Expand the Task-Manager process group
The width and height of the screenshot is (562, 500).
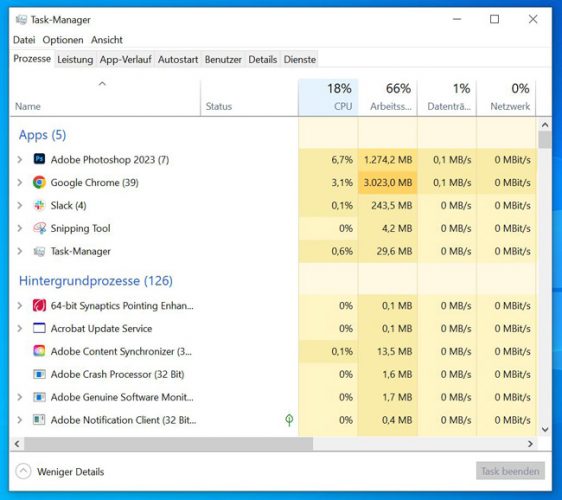coord(20,251)
